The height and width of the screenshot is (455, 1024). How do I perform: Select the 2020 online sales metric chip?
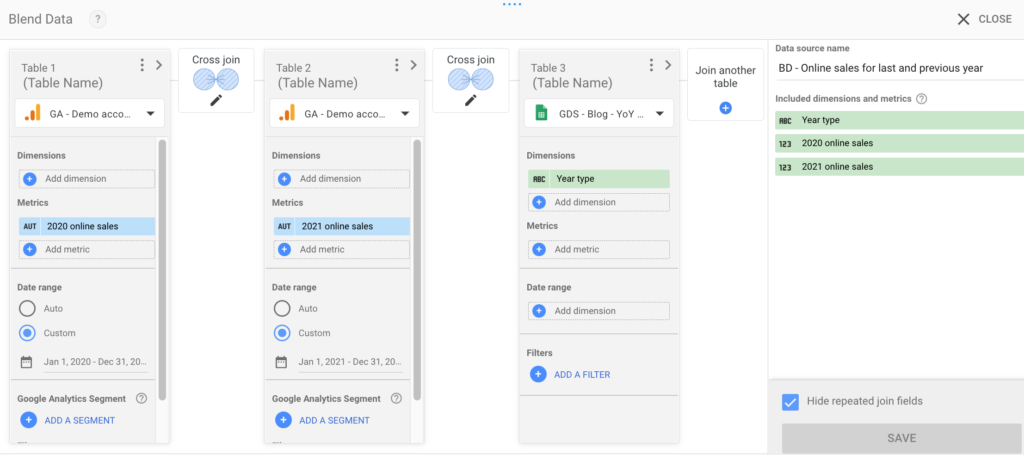(x=86, y=227)
